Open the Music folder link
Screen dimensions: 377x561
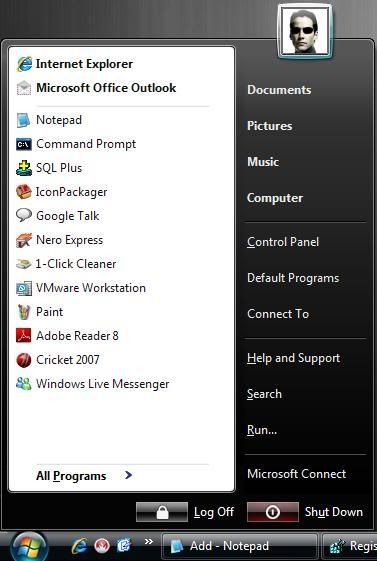tap(263, 162)
